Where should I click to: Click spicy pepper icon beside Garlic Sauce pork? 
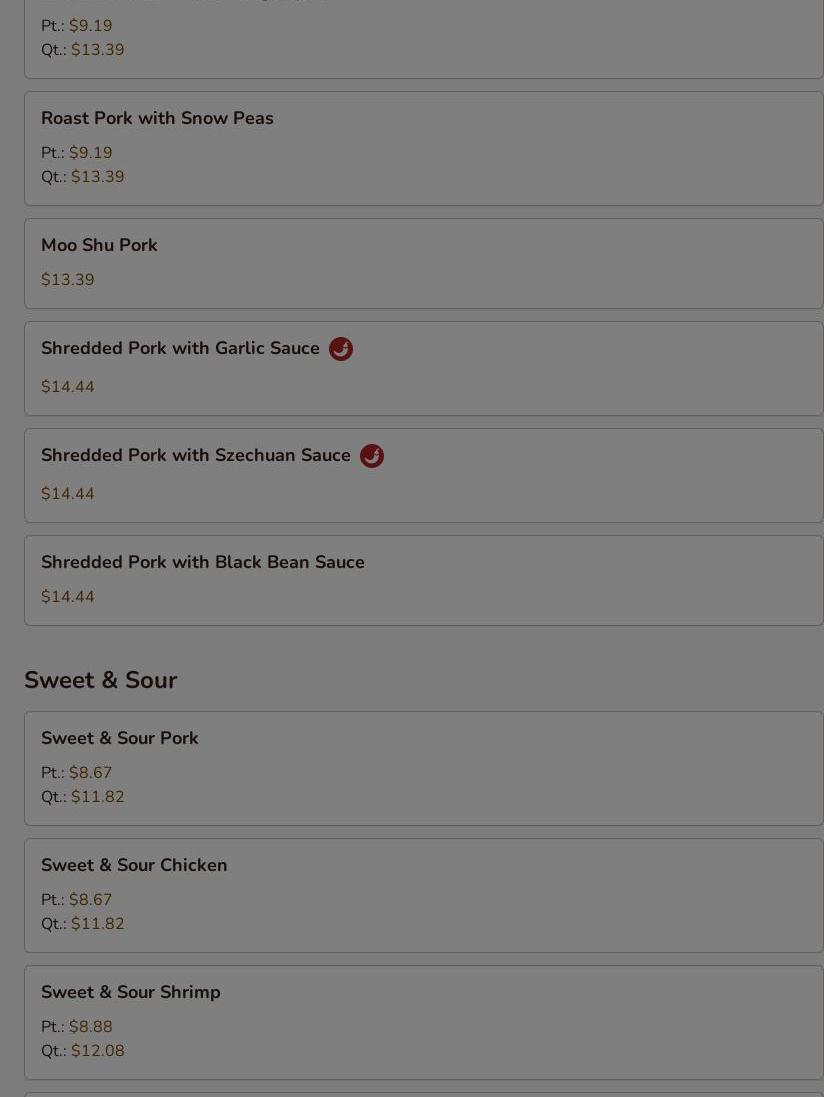[x=341, y=348]
